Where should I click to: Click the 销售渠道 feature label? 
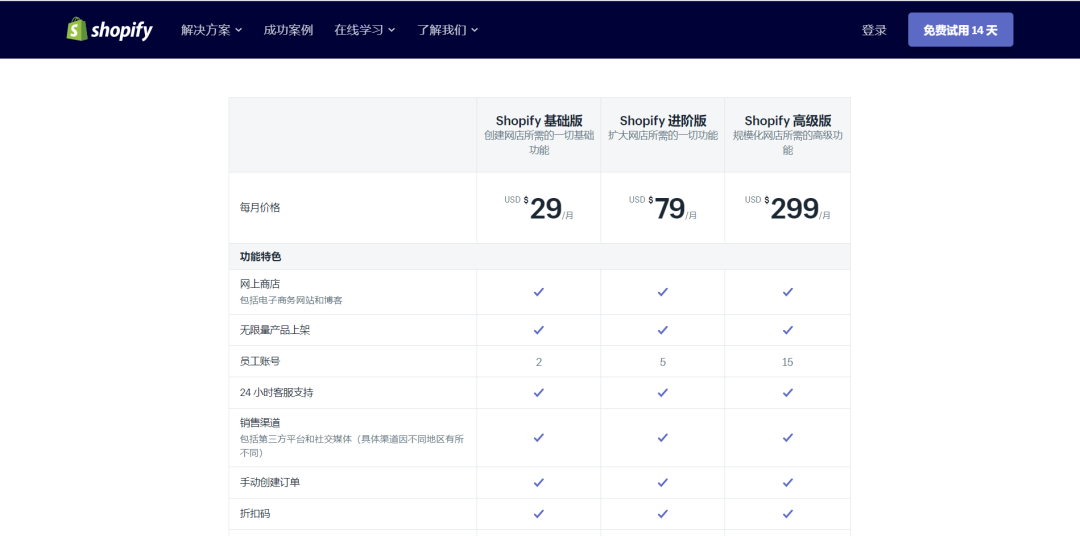tap(260, 422)
